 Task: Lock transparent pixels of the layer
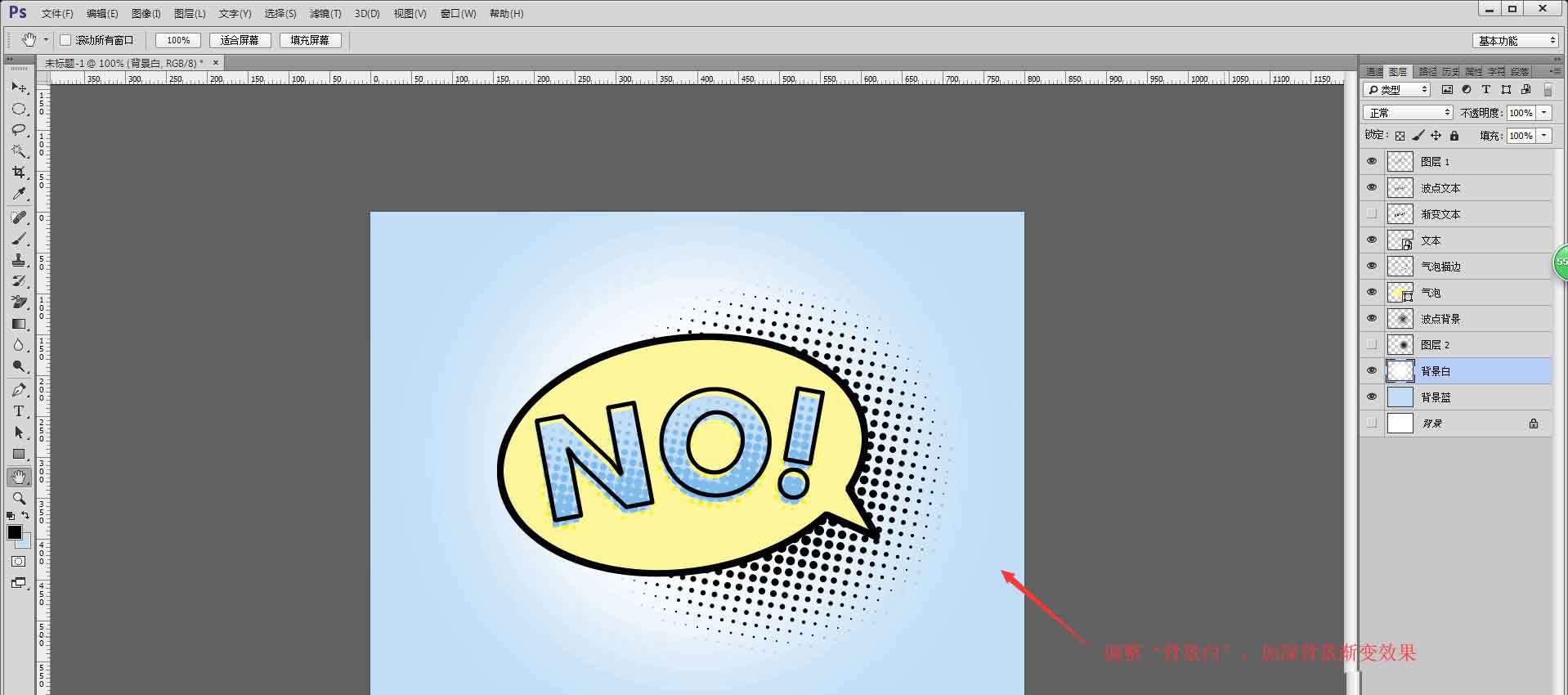pyautogui.click(x=1400, y=136)
